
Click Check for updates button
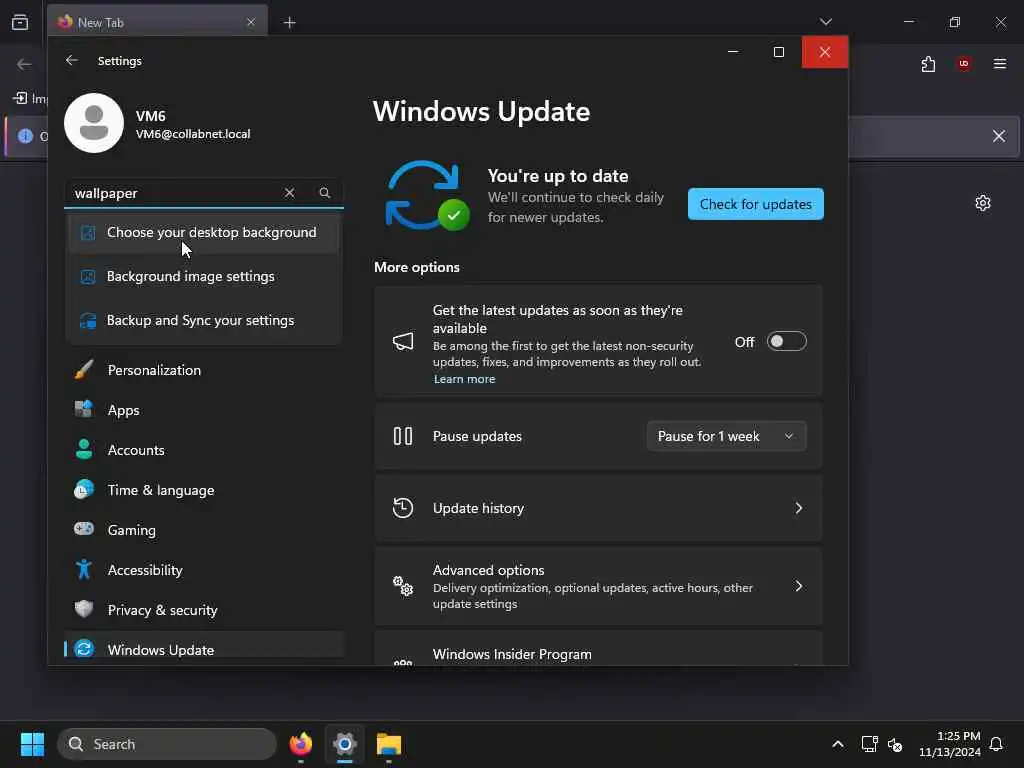coord(756,204)
